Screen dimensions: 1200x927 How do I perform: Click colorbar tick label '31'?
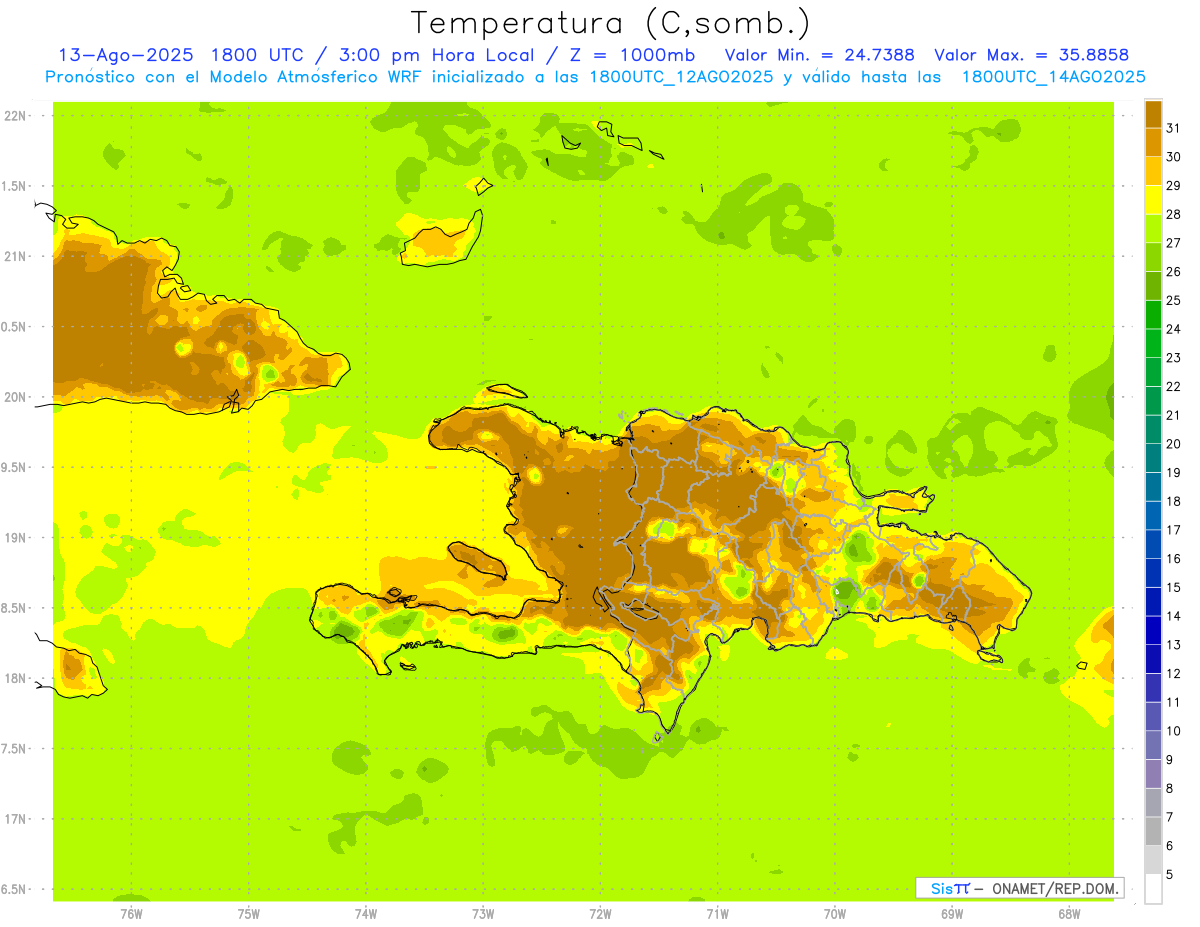tap(1173, 128)
